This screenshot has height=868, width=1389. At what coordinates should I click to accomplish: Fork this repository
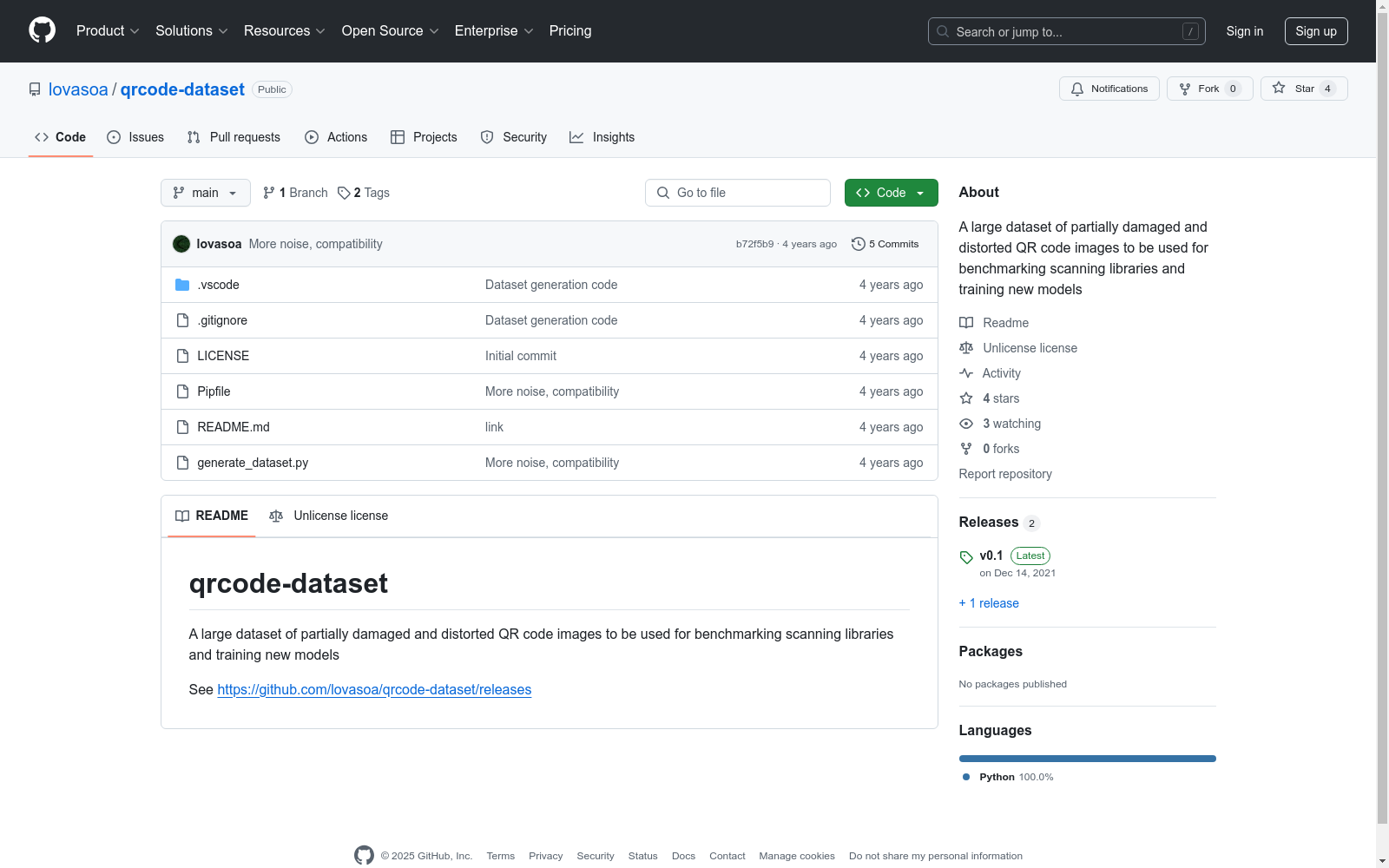click(1210, 89)
